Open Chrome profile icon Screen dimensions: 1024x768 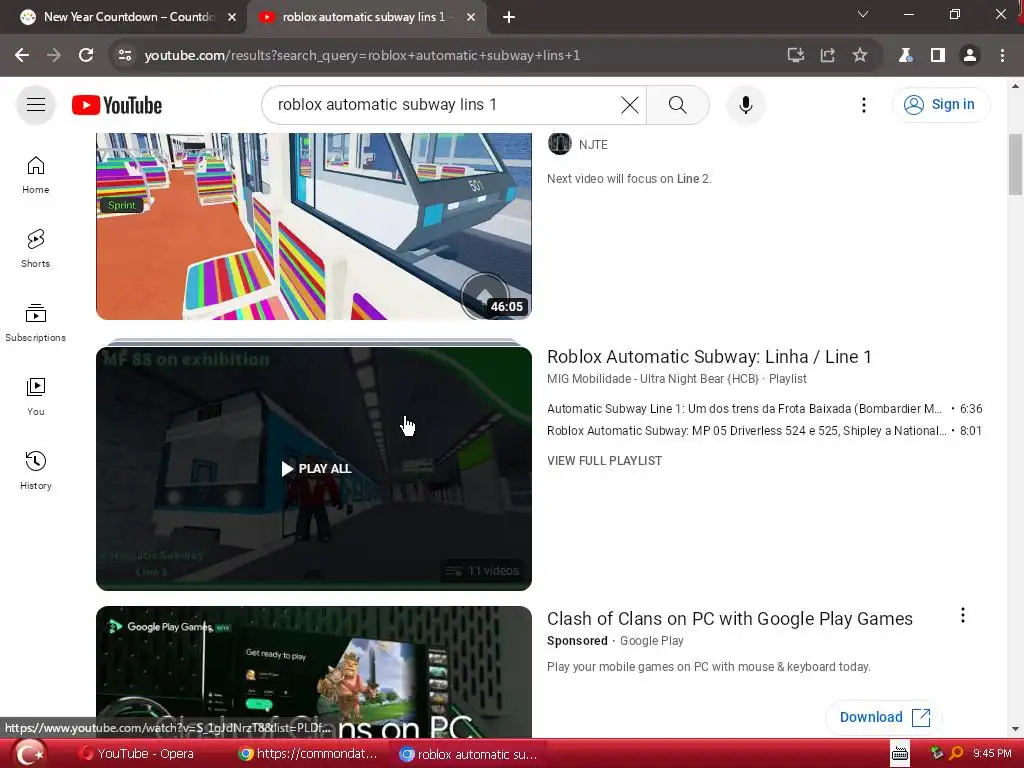(x=970, y=56)
